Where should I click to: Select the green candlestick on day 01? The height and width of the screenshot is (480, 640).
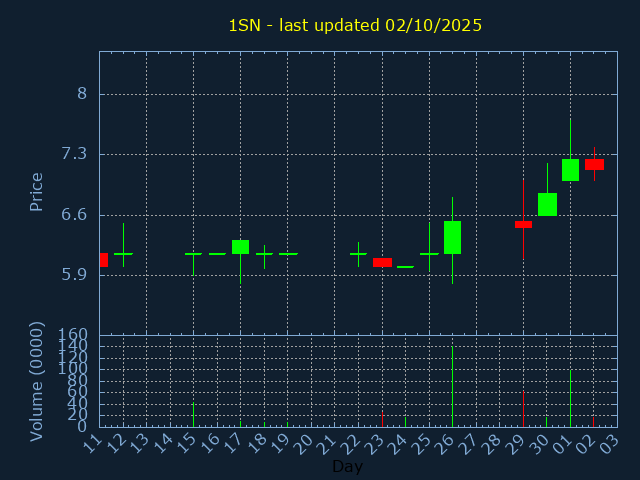570,170
